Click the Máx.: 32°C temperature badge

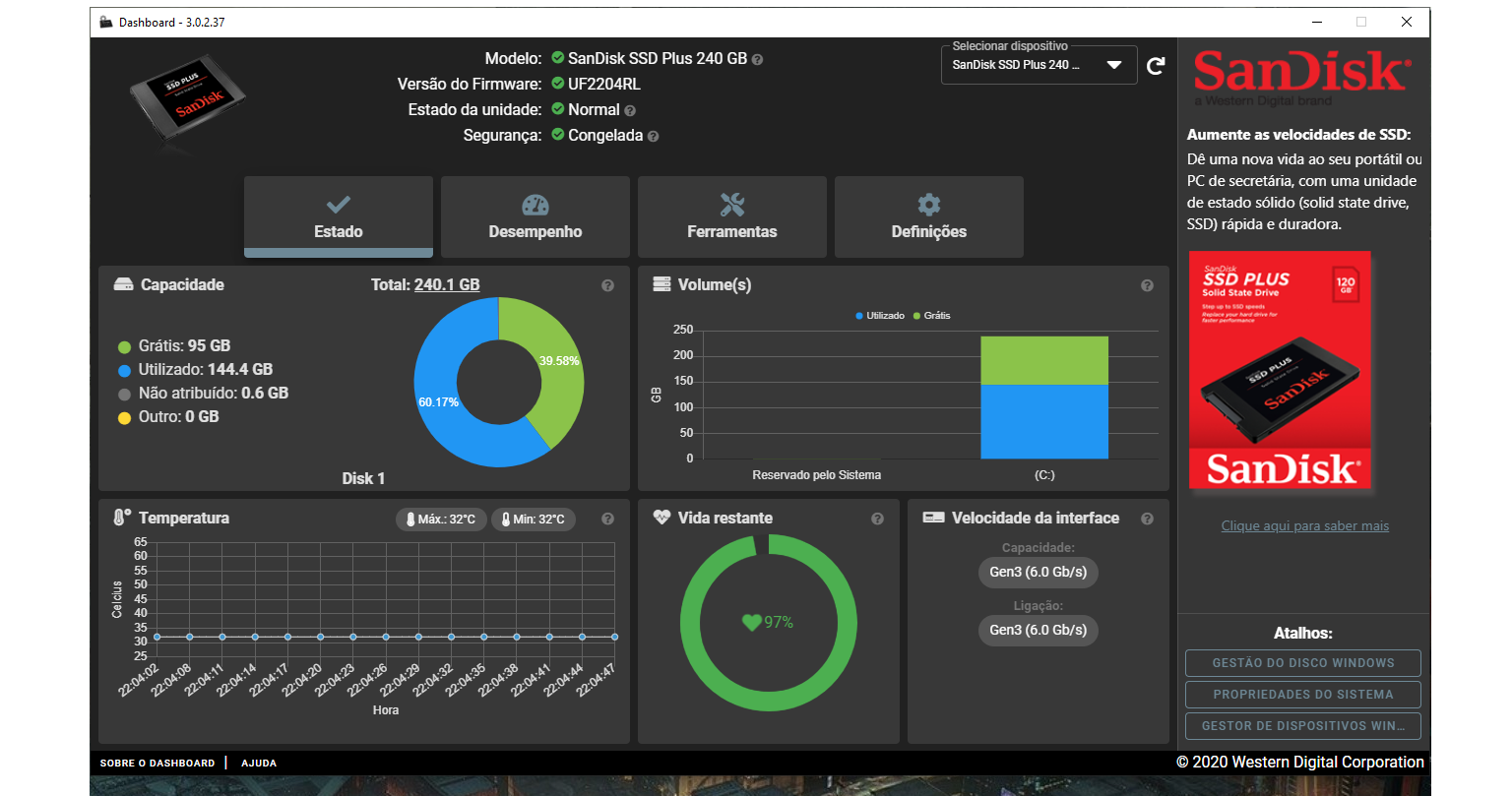point(441,520)
